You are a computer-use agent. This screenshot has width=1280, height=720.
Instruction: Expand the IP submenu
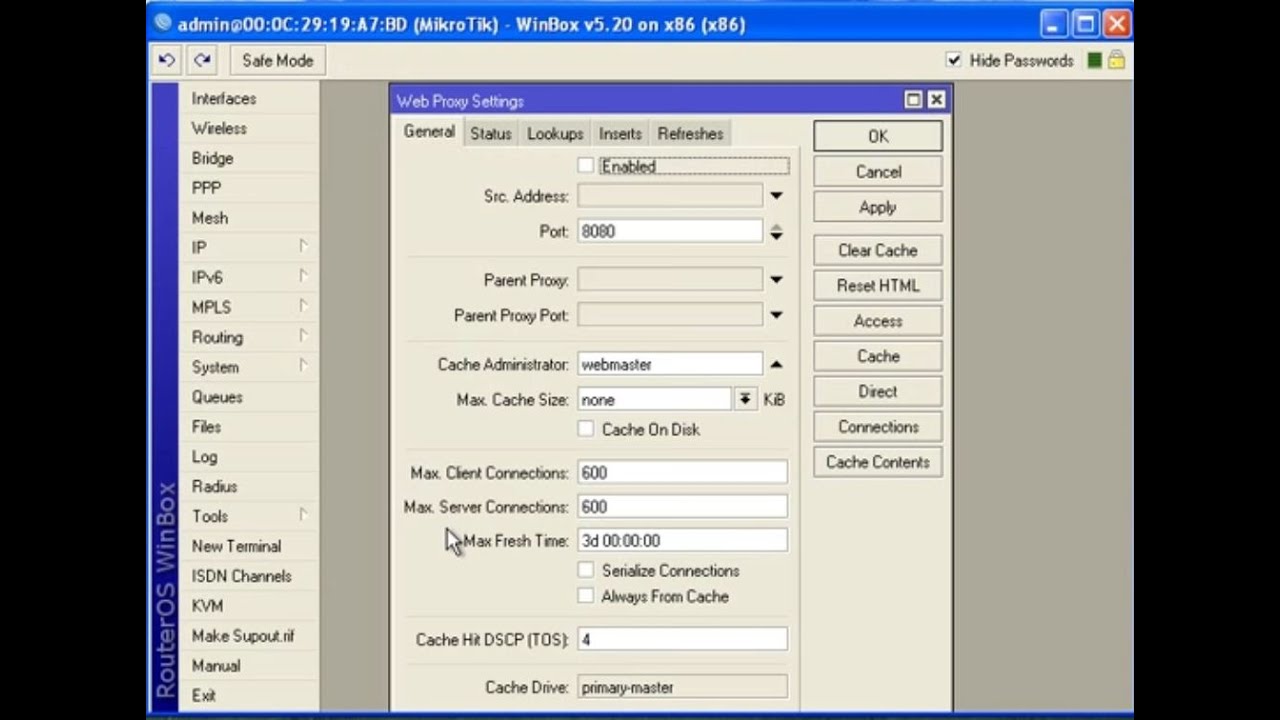point(303,247)
